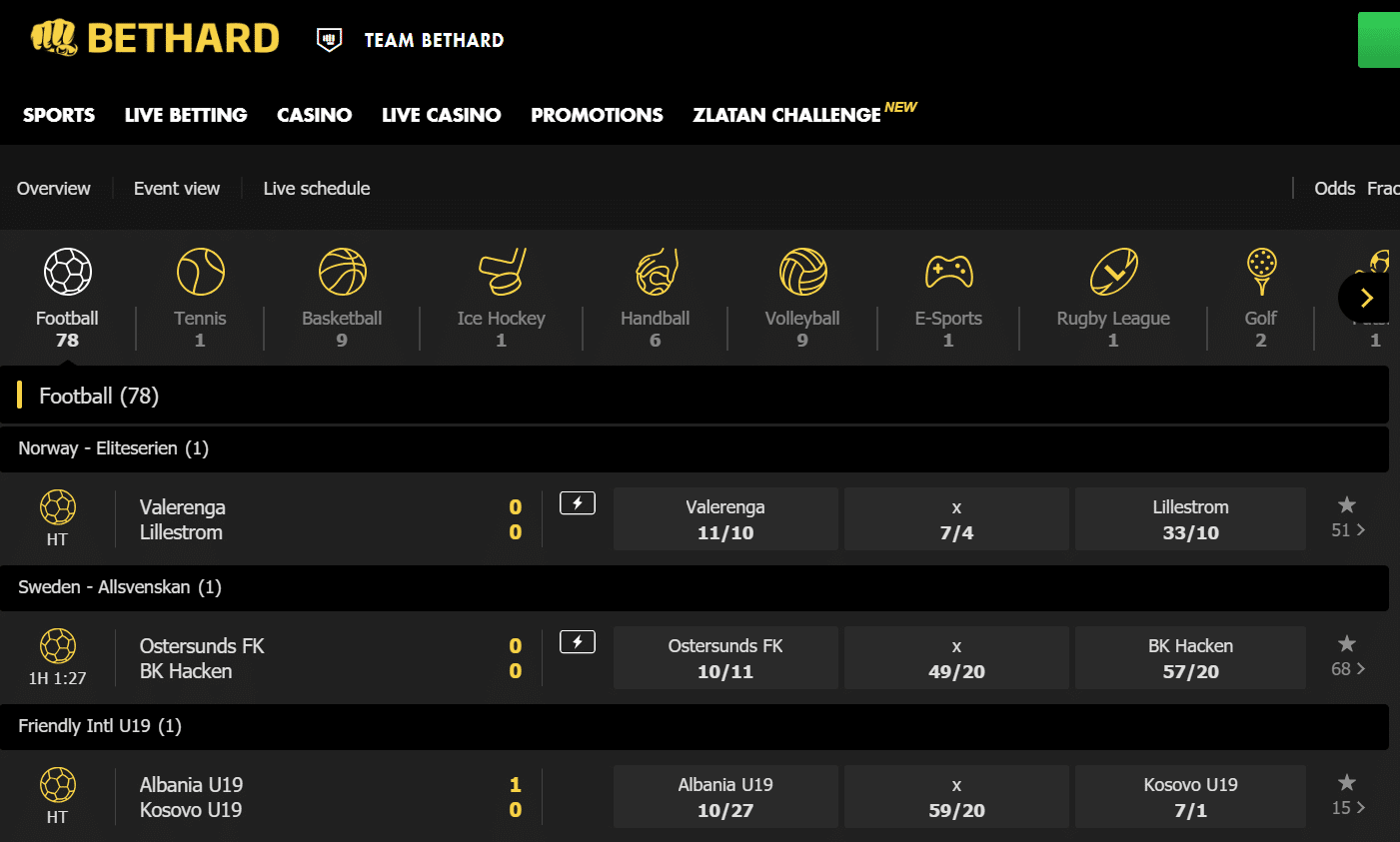
Task: Select the Golf sport icon
Action: click(x=1260, y=271)
